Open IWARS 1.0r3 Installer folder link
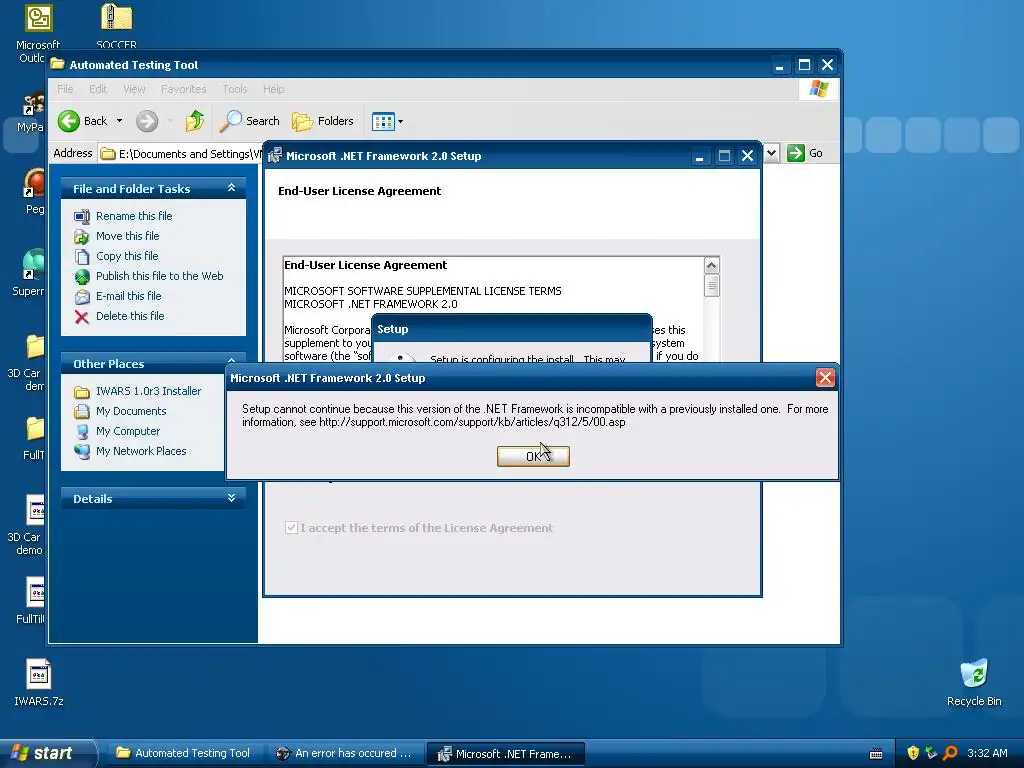The image size is (1024, 768). click(148, 391)
